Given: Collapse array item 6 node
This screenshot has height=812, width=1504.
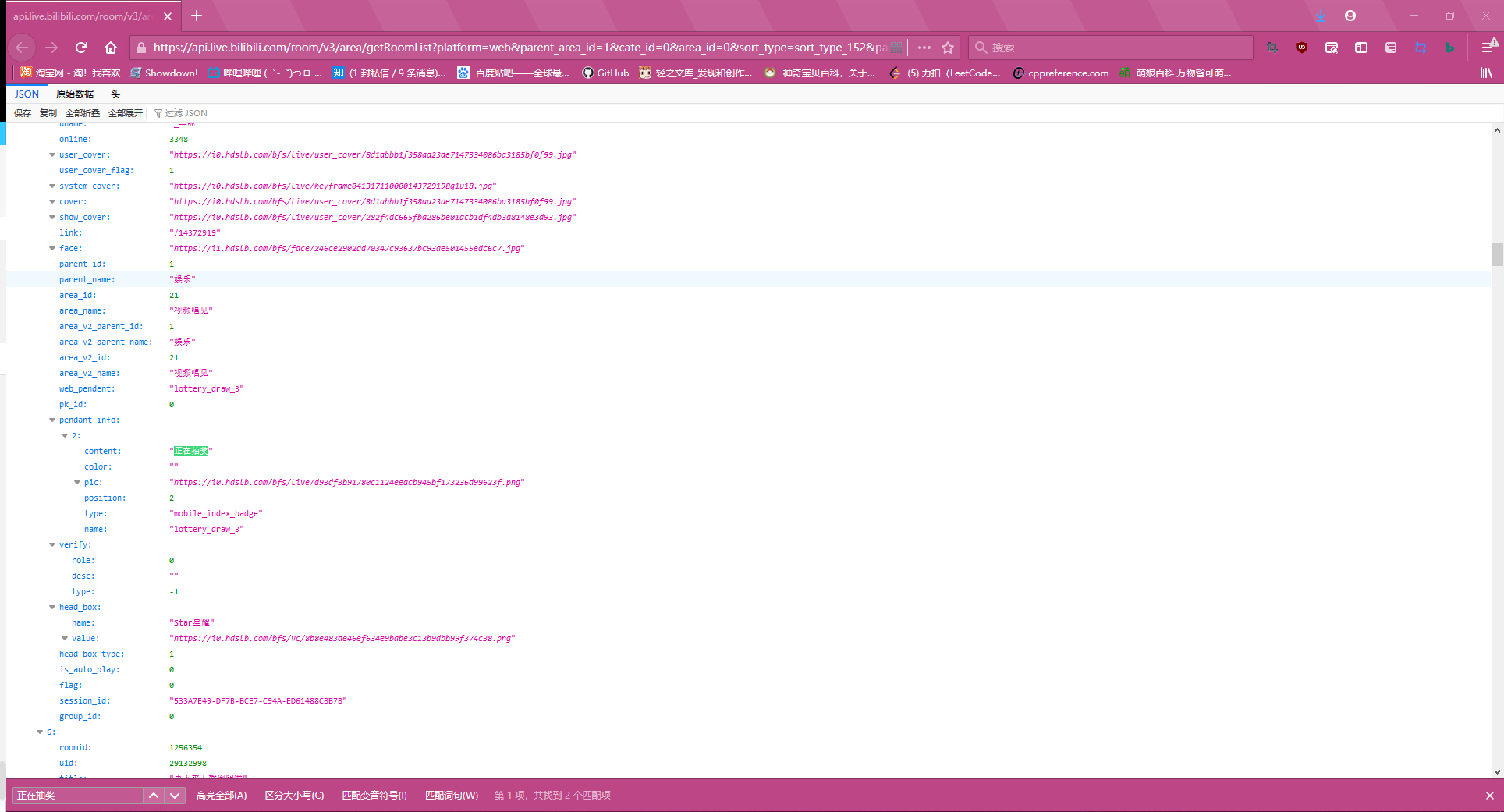Looking at the screenshot, I should 40,732.
